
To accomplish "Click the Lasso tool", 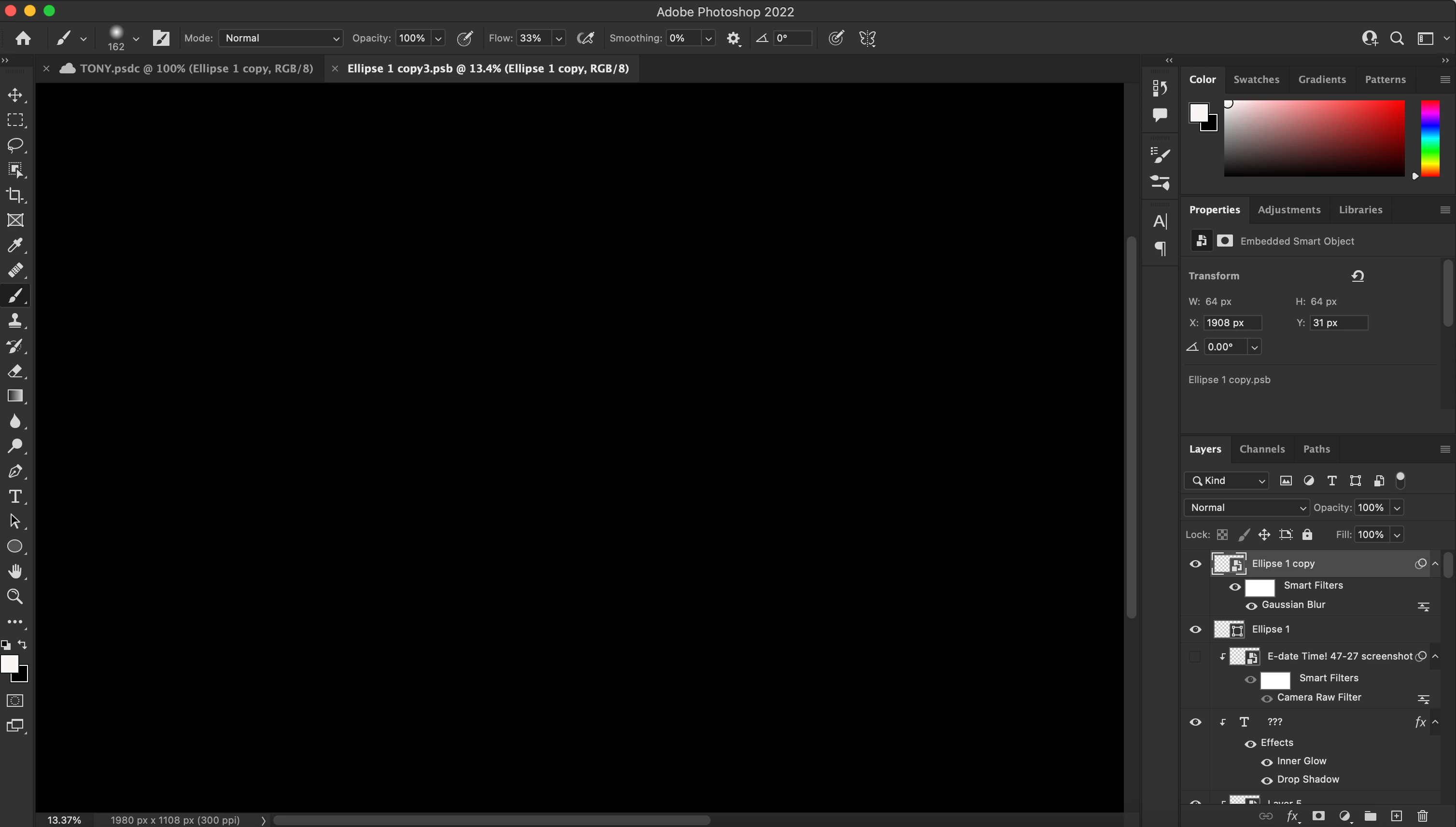I will tap(15, 145).
